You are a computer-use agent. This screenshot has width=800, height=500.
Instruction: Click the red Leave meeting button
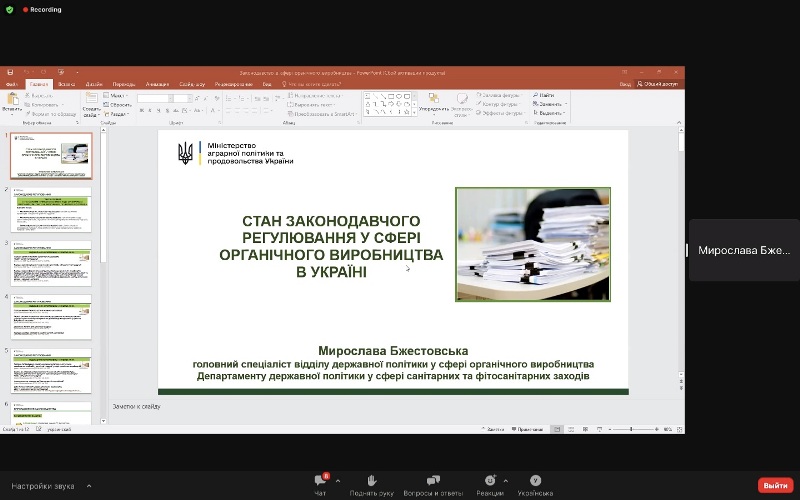[775, 485]
